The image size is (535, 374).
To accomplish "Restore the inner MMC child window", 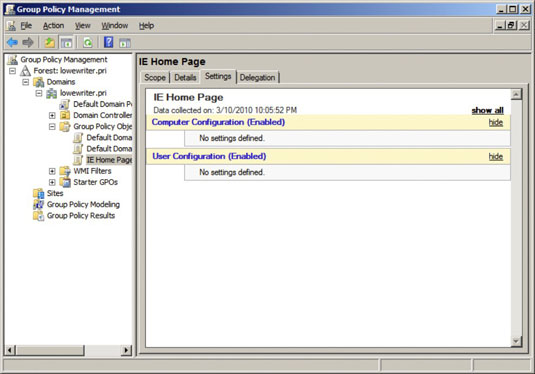I will (x=511, y=25).
